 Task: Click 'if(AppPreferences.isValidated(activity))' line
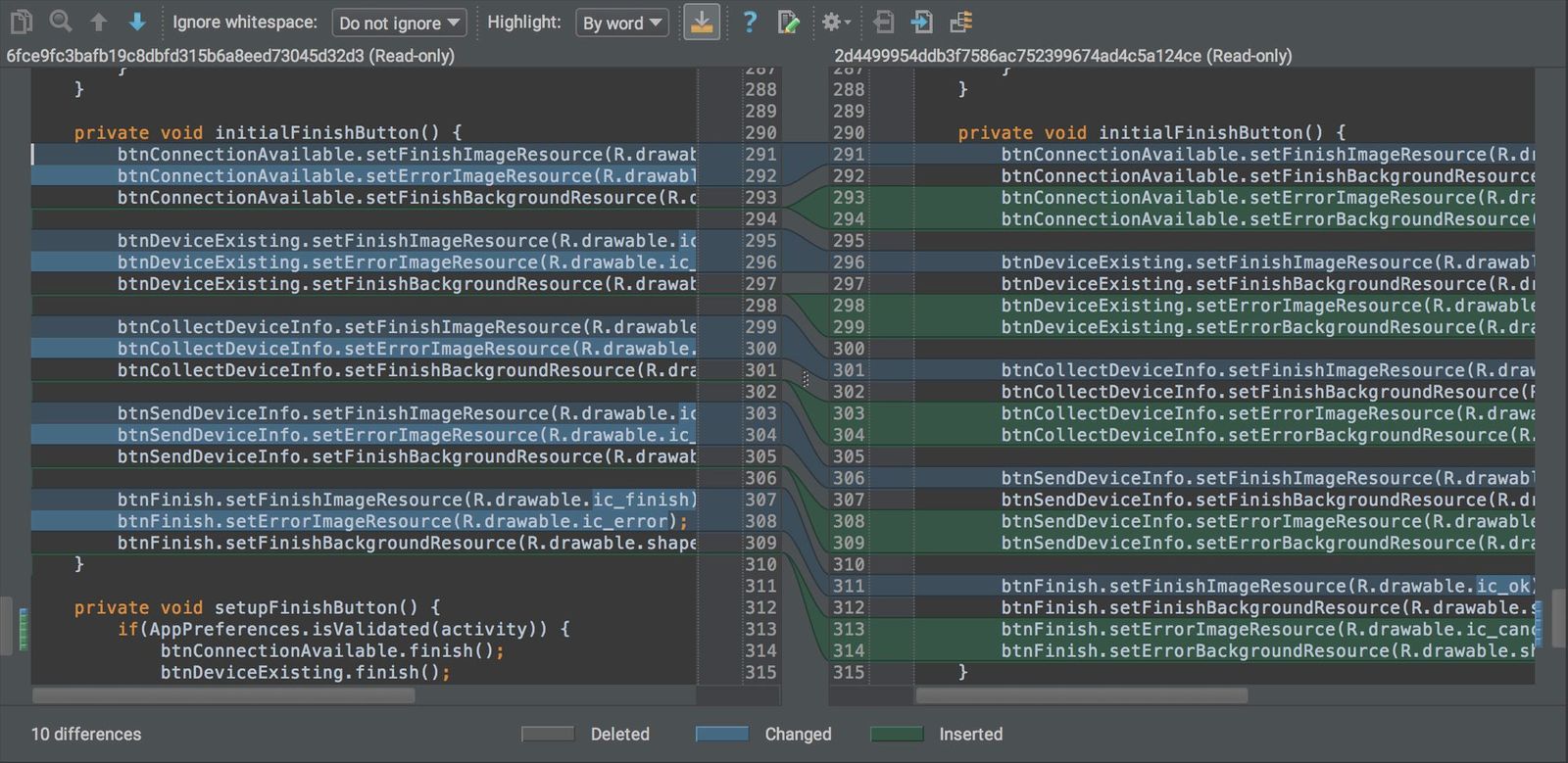343,629
